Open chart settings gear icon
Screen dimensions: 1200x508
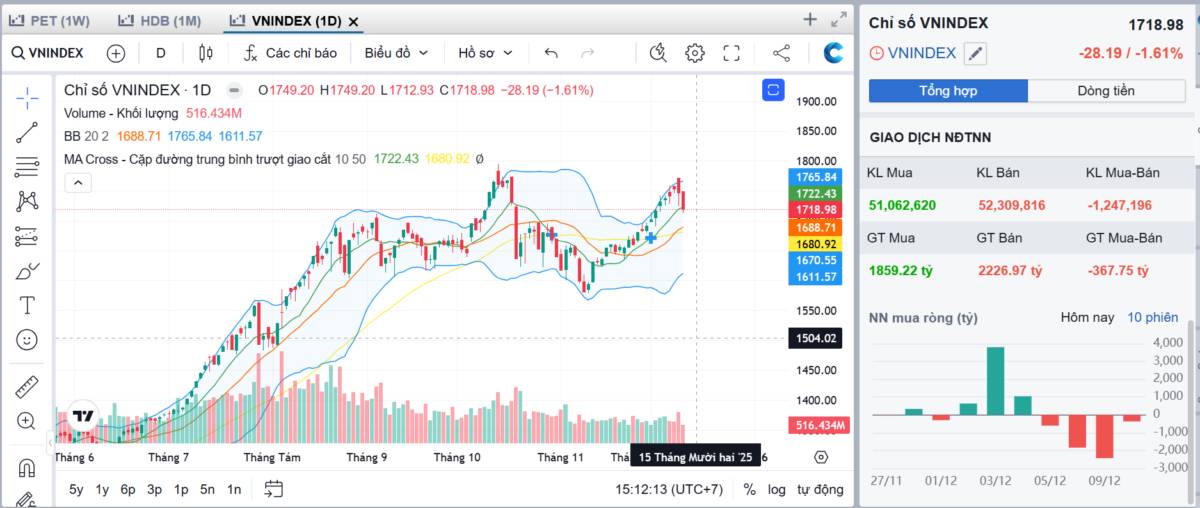(x=695, y=53)
